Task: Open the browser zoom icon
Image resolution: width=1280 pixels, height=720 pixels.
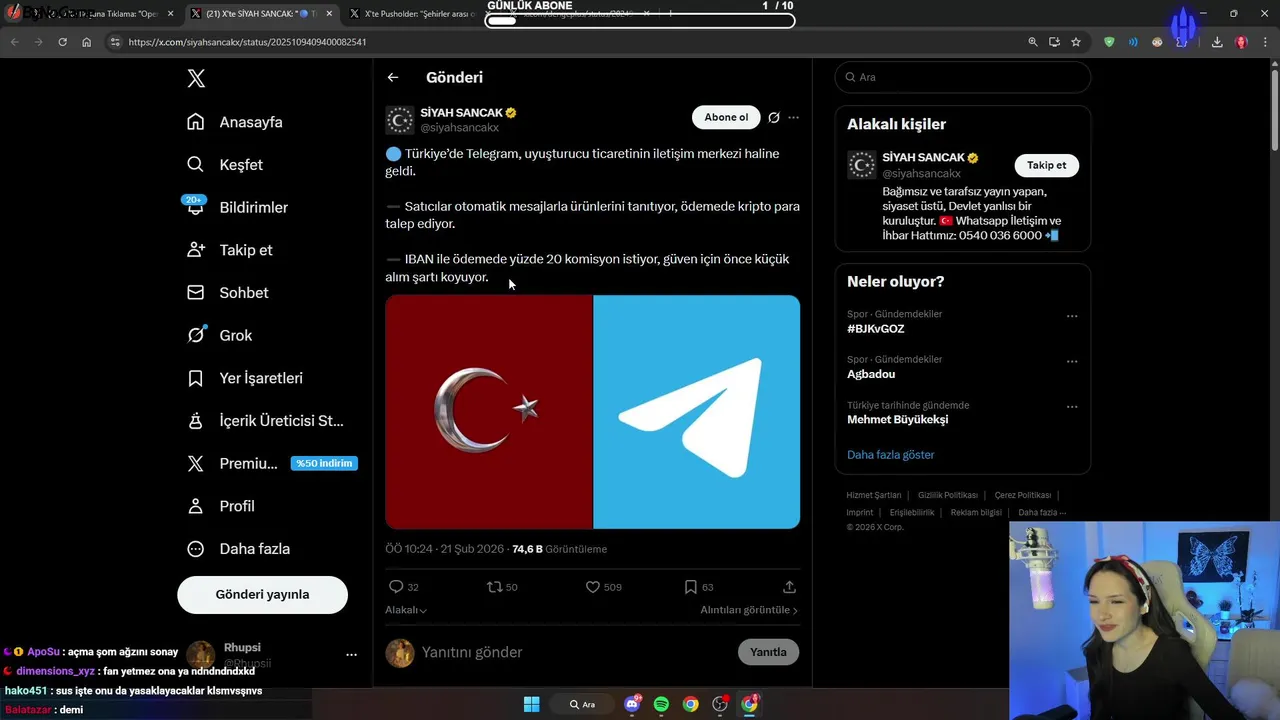Action: [1033, 42]
